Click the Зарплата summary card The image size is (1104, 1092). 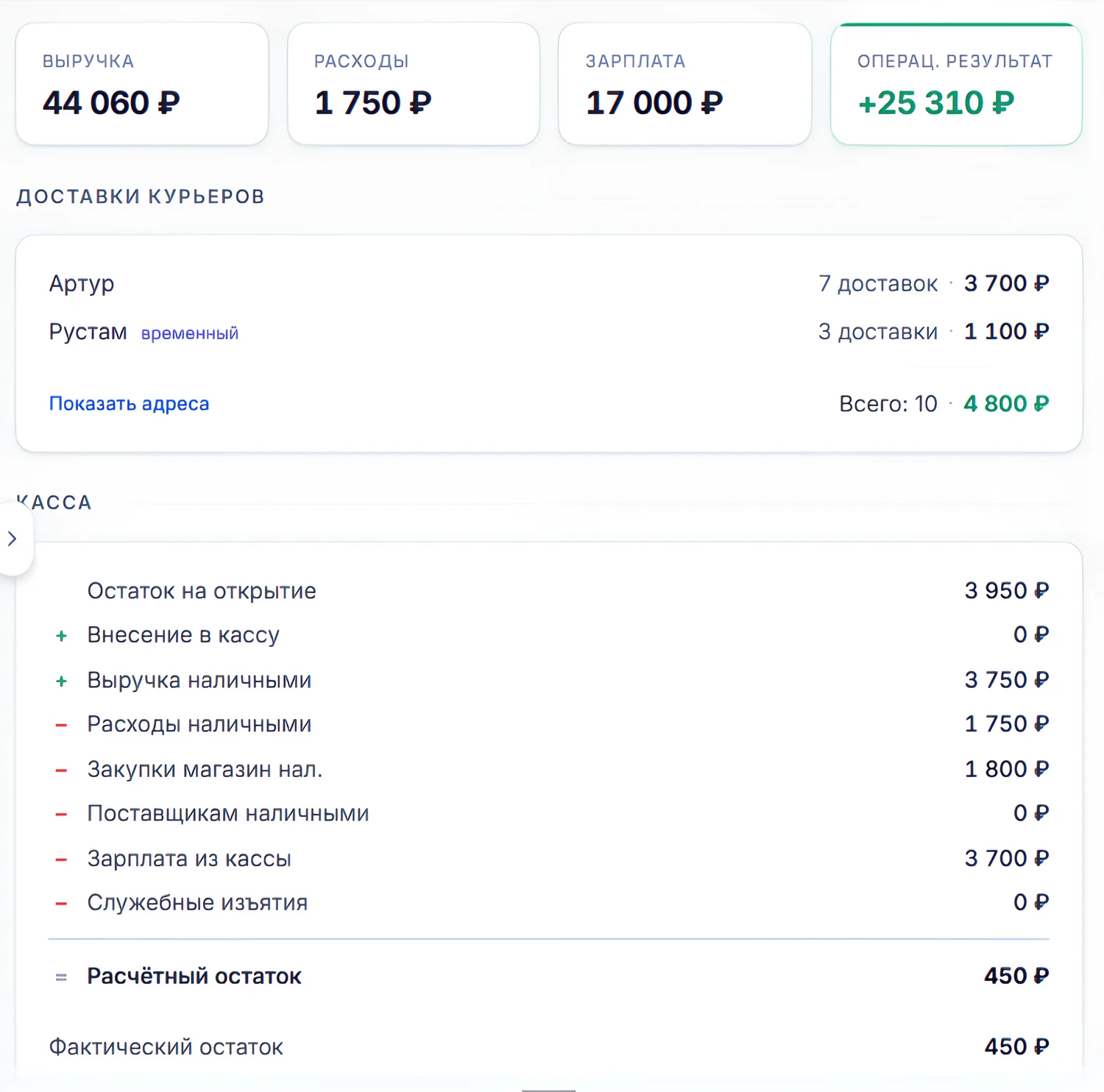684,84
